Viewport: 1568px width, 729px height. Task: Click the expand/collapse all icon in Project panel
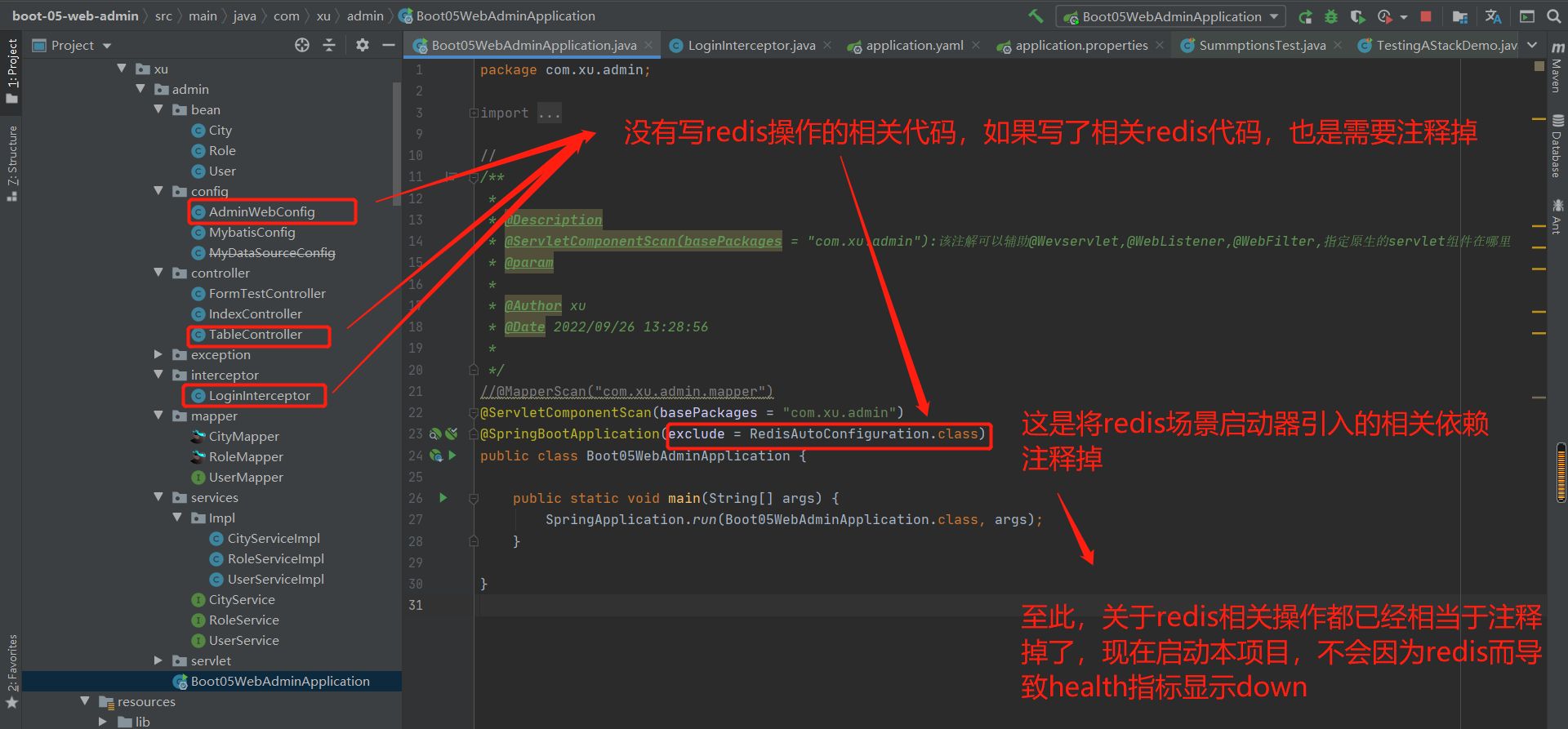pos(329,45)
